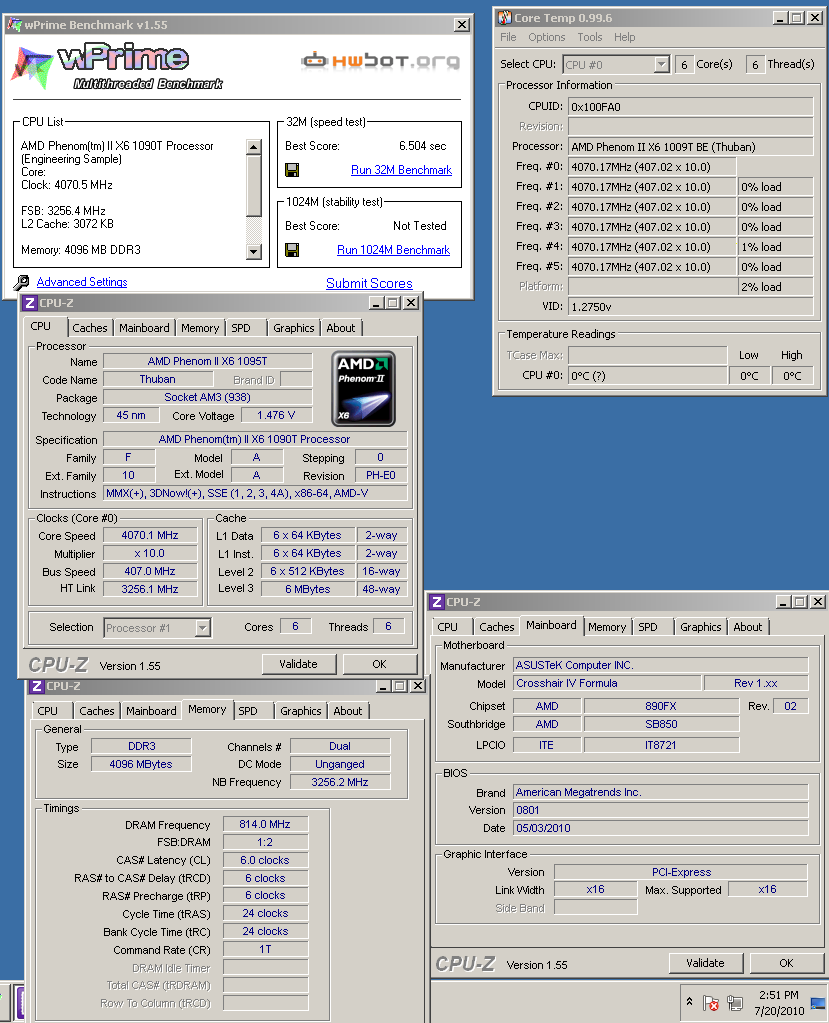Image resolution: width=829 pixels, height=1023 pixels.
Task: Open the Select CPU dropdown in Core Temp
Action: tap(660, 64)
